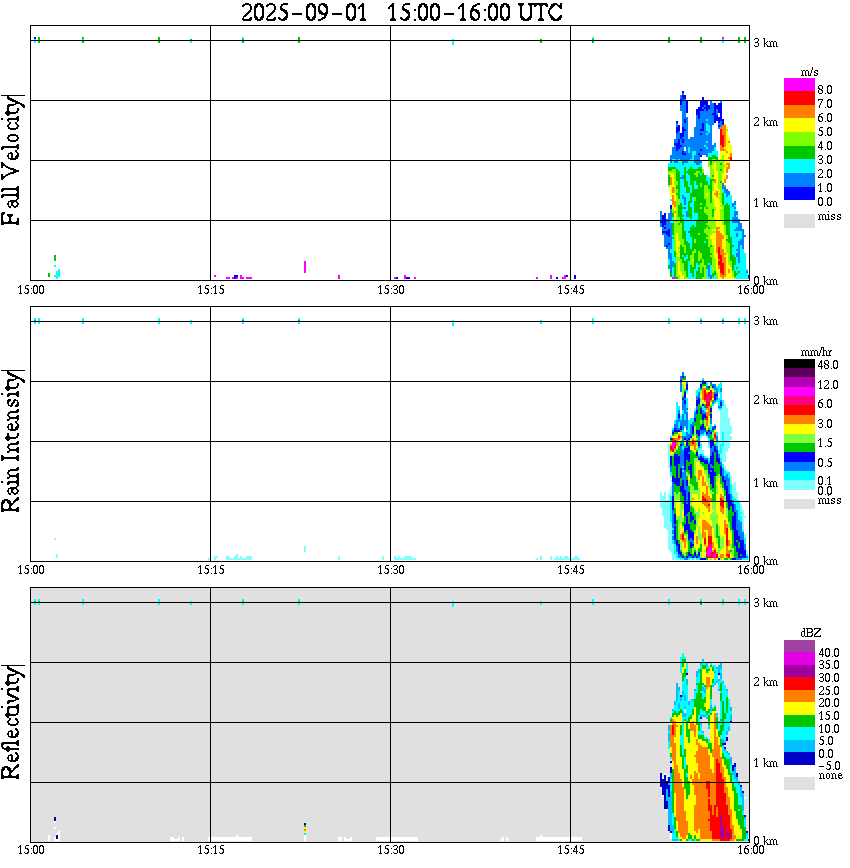Pick the dark blue swatch in the mm/hr legend
The width and height of the screenshot is (850, 868).
(x=799, y=457)
